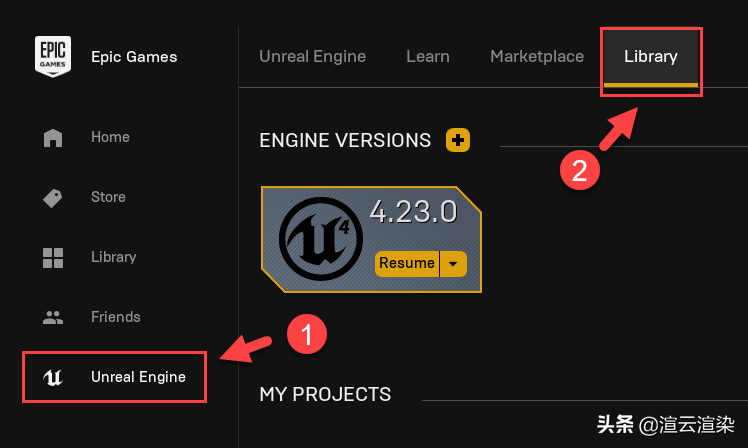Click the Epic Games logo icon
This screenshot has width=748, height=448.
click(x=52, y=57)
